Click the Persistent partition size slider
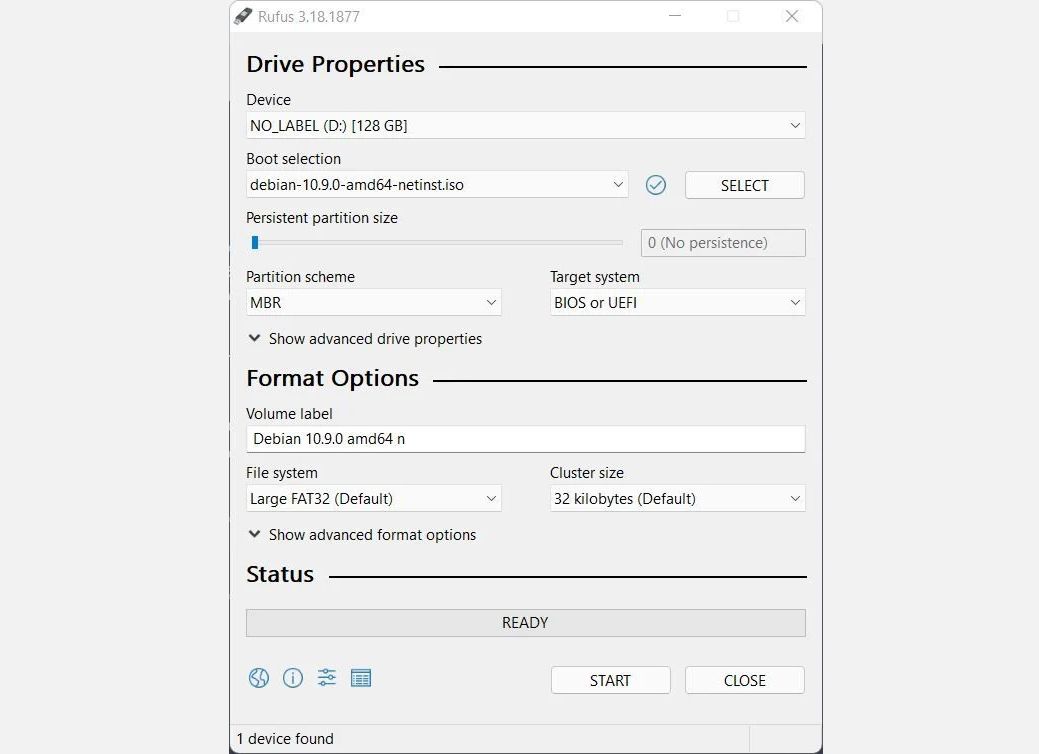This screenshot has width=1039, height=754. click(435, 243)
